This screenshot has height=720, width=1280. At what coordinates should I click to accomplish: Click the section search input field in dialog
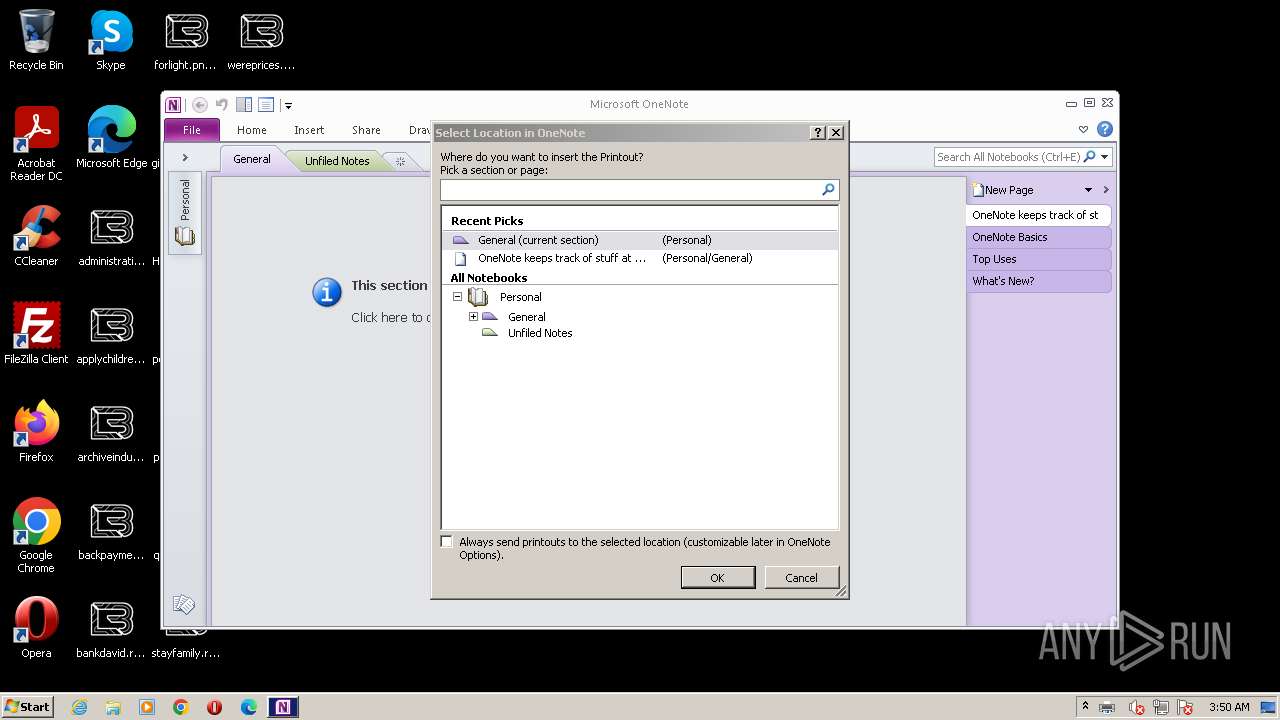pos(631,190)
